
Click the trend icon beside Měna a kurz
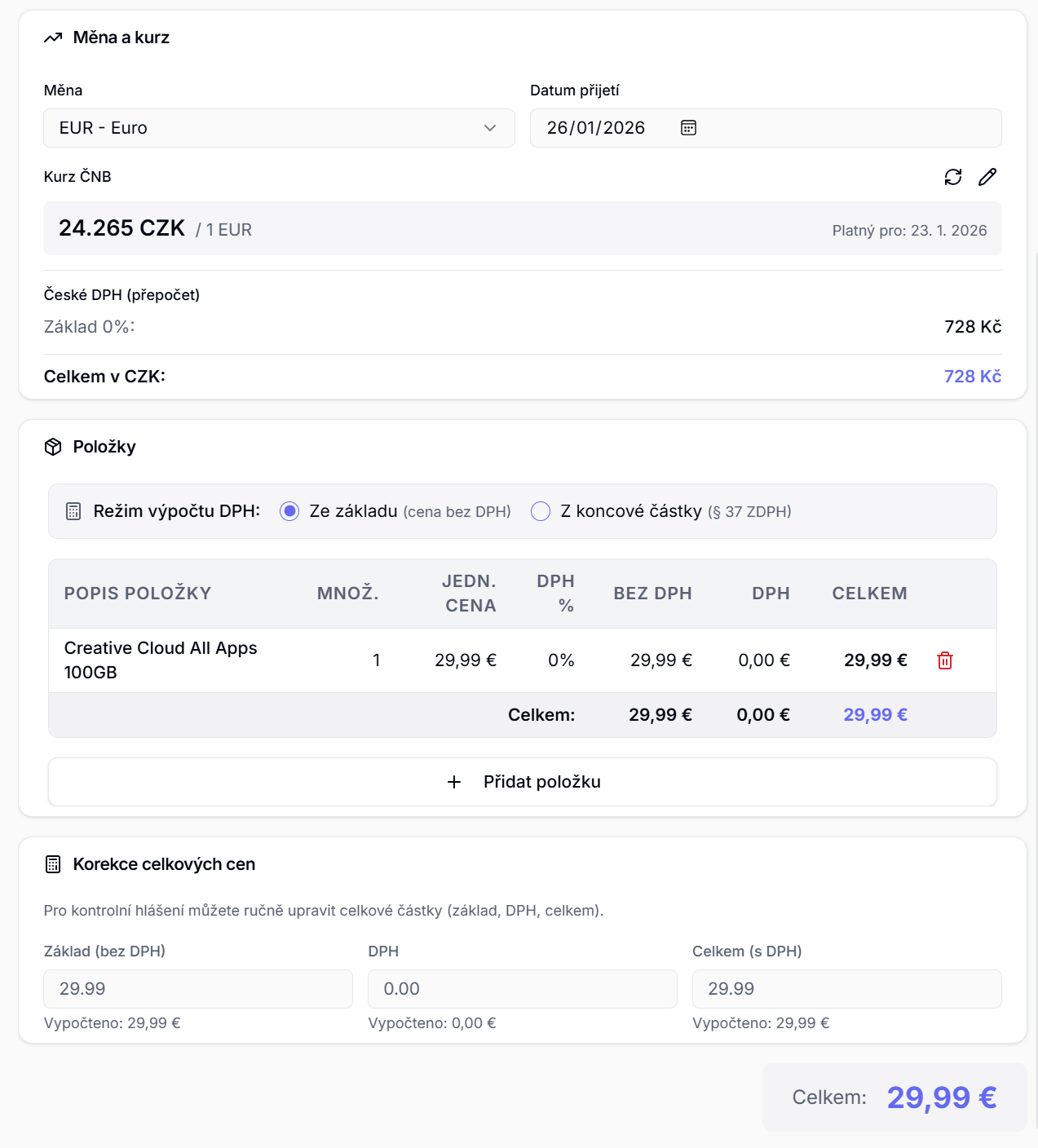point(53,38)
